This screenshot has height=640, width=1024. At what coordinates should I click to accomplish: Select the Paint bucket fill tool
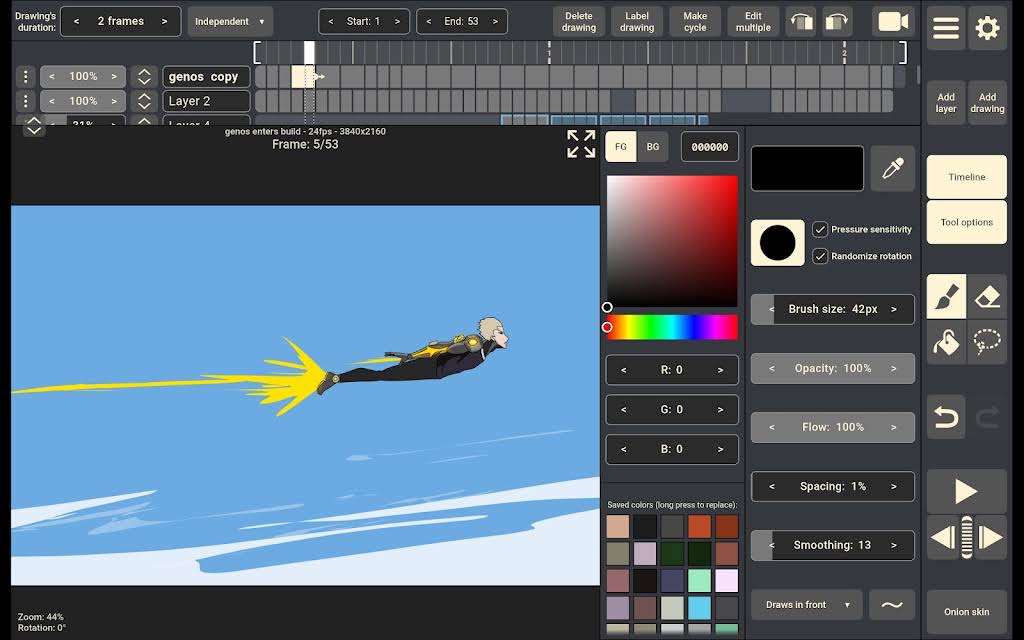point(946,342)
